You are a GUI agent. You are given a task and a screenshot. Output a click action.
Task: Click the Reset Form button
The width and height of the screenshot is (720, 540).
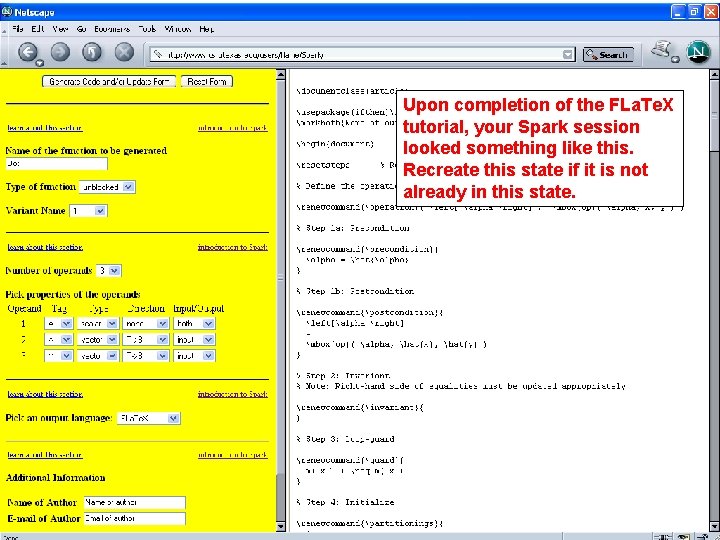[x=207, y=82]
